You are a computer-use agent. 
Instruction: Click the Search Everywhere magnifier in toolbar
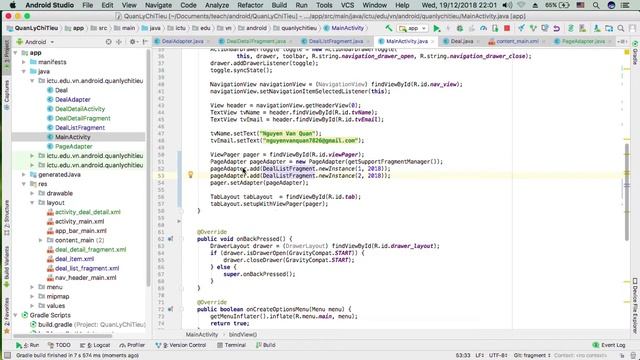pyautogui.click(x=620, y=28)
